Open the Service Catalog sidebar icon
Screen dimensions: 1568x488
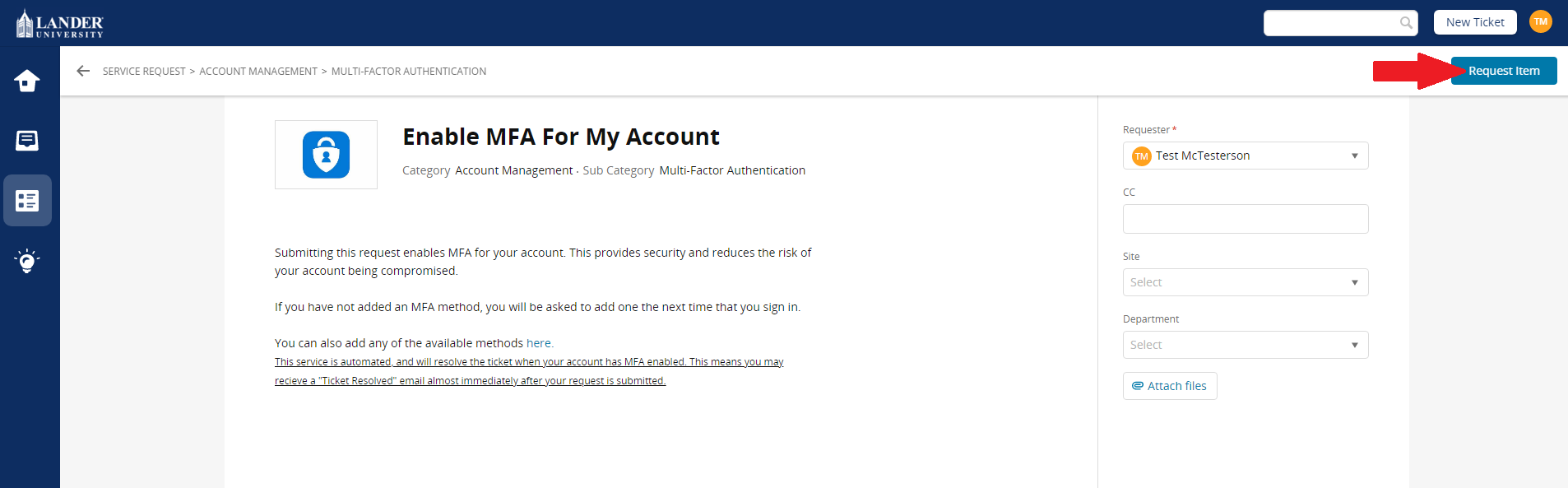tap(27, 201)
